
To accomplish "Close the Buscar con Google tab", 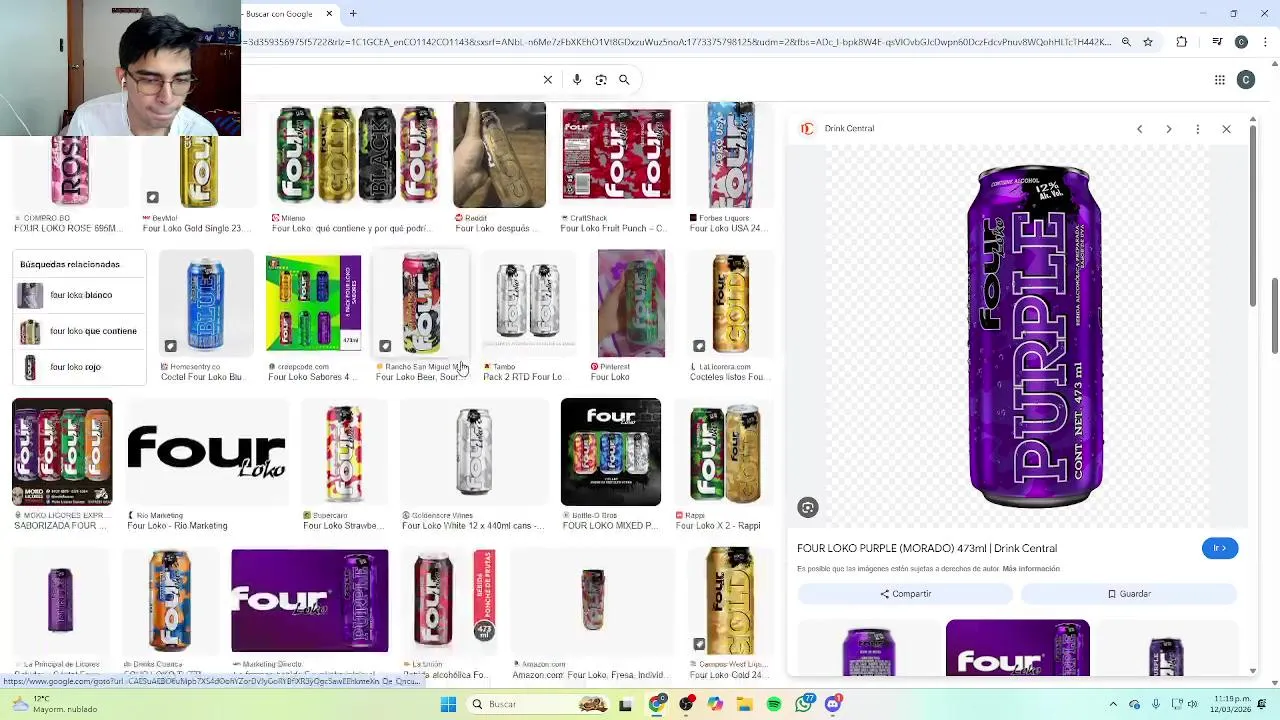I will pos(329,14).
